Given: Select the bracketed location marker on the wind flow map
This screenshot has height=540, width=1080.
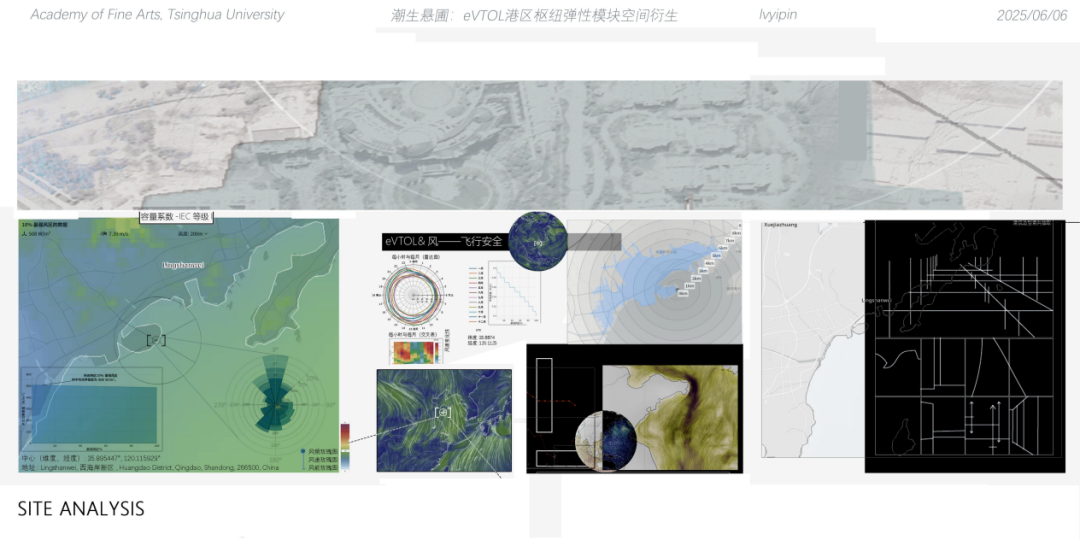Looking at the screenshot, I should pyautogui.click(x=443, y=412).
